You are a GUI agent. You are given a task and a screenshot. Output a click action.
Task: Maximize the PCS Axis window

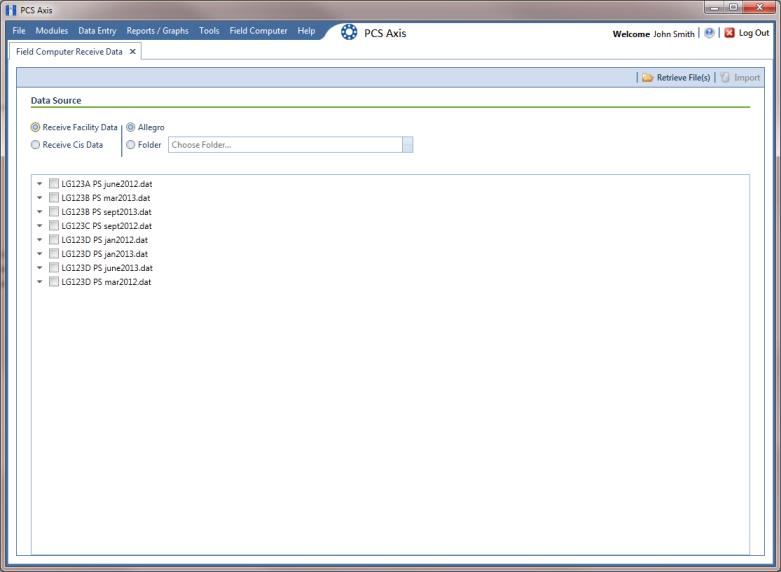(734, 7)
